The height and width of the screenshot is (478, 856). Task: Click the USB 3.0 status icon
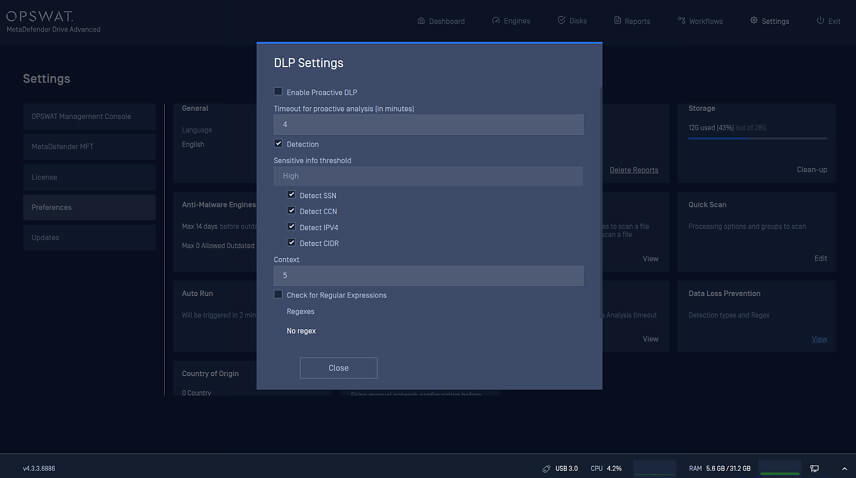(x=547, y=468)
